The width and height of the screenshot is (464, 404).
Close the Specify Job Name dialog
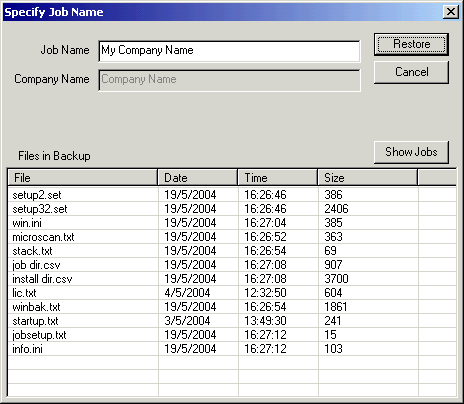tap(451, 12)
